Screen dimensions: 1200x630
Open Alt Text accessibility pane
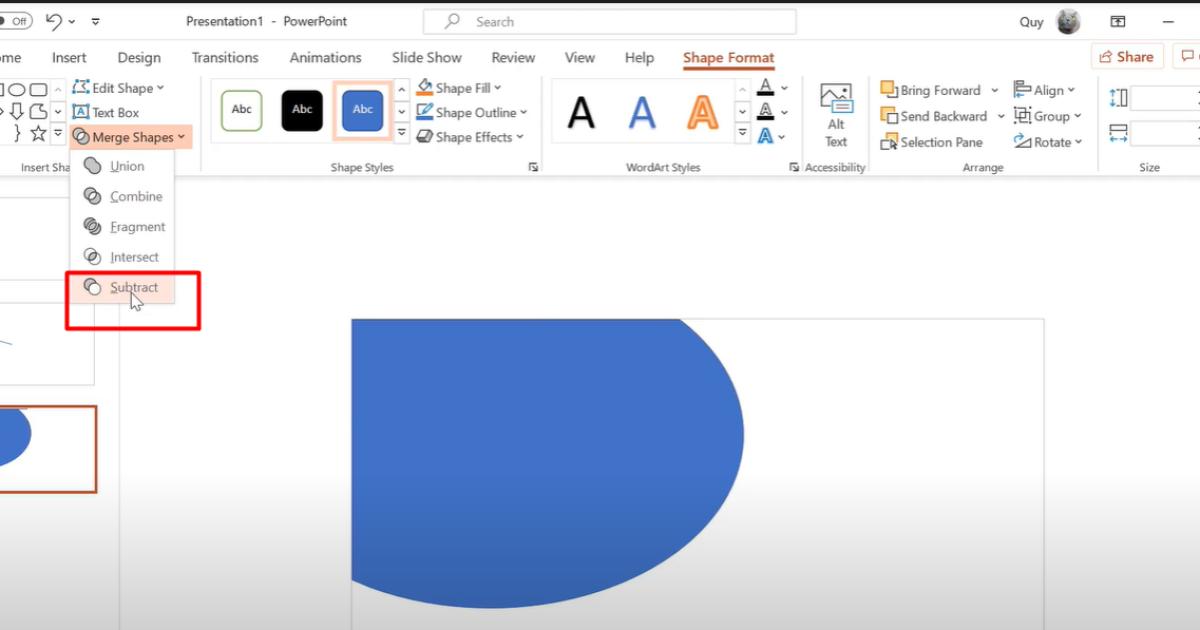836,114
